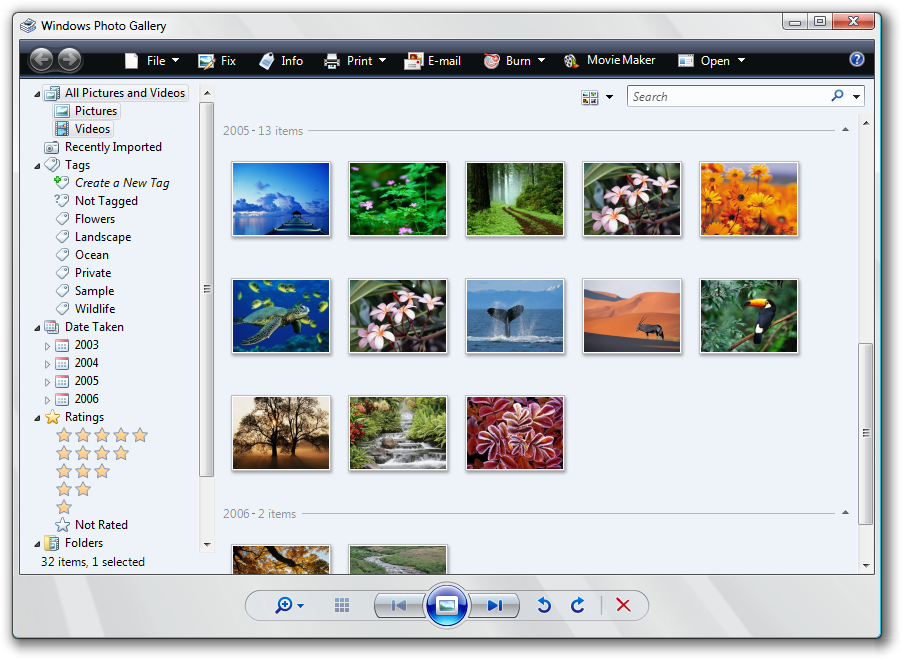Screen dimensions: 902x660
Task: Rotate the photo clockwise
Action: [577, 605]
